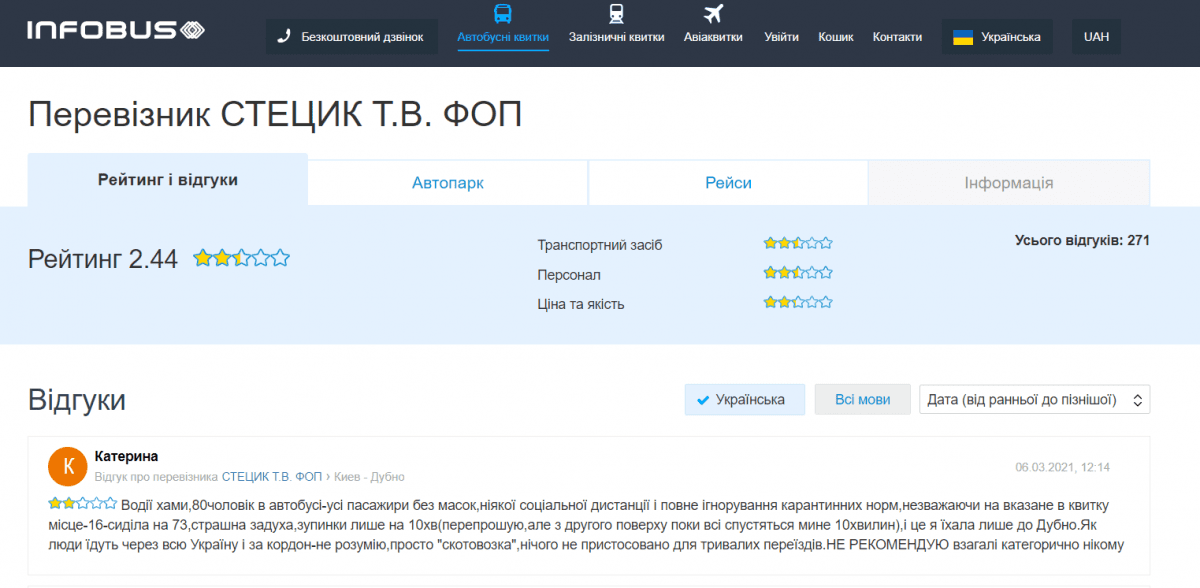Switch to the Автопарк tab
This screenshot has height=588, width=1200.
447,183
